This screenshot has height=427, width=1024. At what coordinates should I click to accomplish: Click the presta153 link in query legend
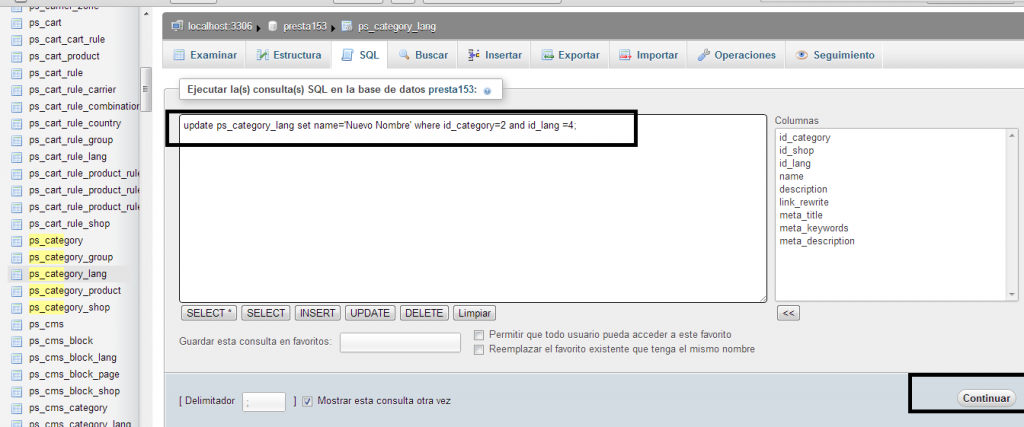(453, 89)
